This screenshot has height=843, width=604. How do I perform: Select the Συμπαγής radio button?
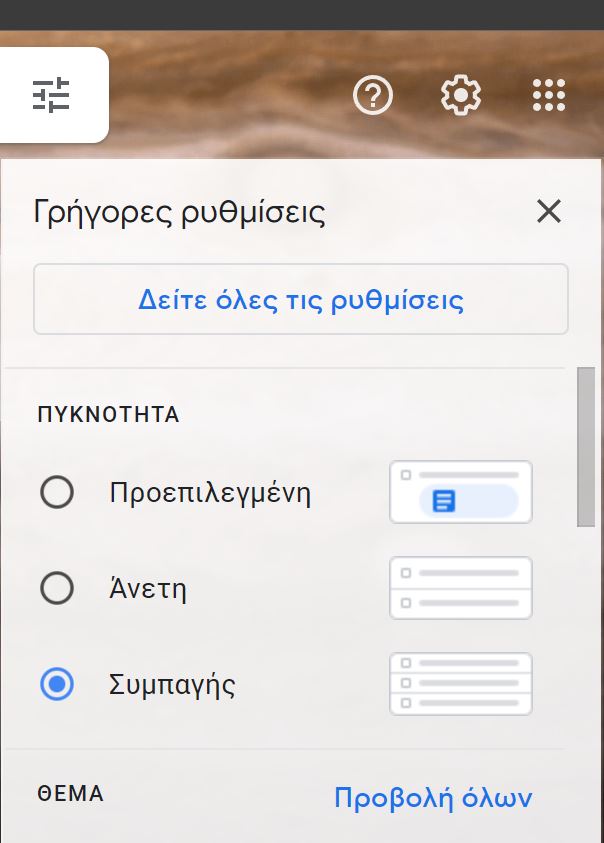point(57,684)
